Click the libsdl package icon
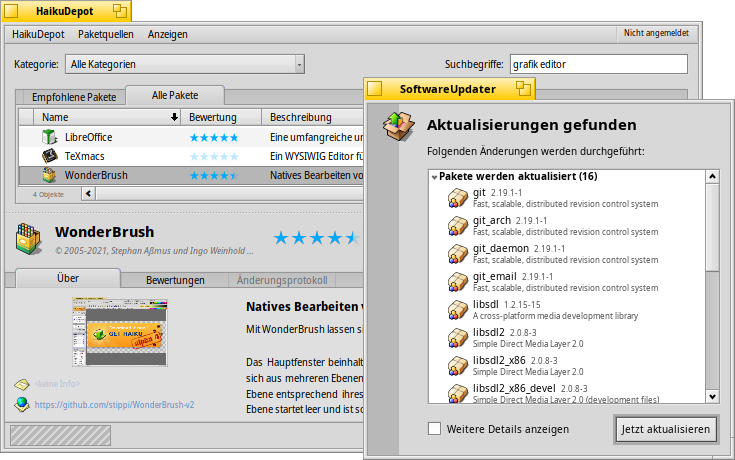Image resolution: width=735 pixels, height=460 pixels. [458, 310]
